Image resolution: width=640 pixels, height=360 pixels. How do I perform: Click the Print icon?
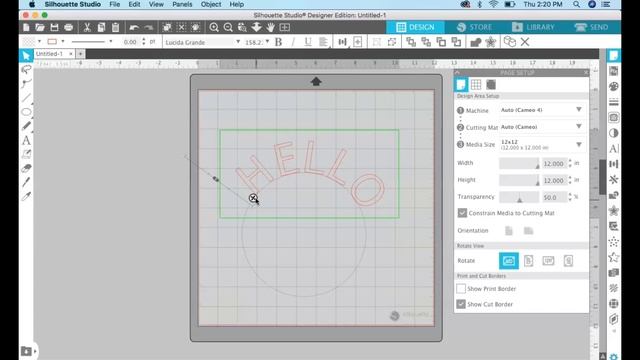click(69, 27)
